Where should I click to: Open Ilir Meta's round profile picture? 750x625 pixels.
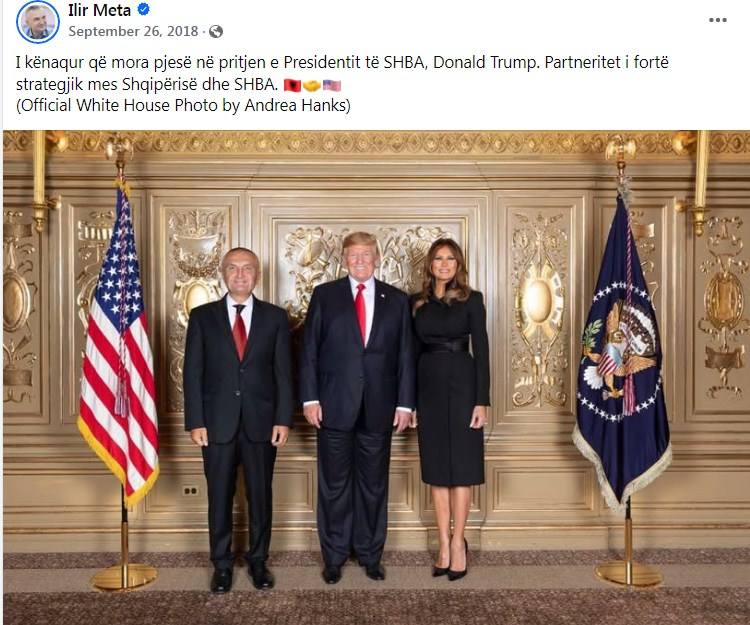click(x=38, y=22)
